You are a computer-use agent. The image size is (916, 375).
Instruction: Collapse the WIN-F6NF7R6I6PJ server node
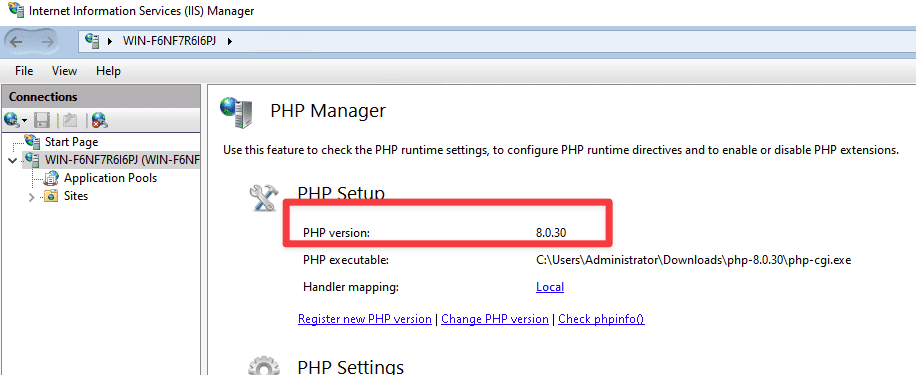point(13,160)
